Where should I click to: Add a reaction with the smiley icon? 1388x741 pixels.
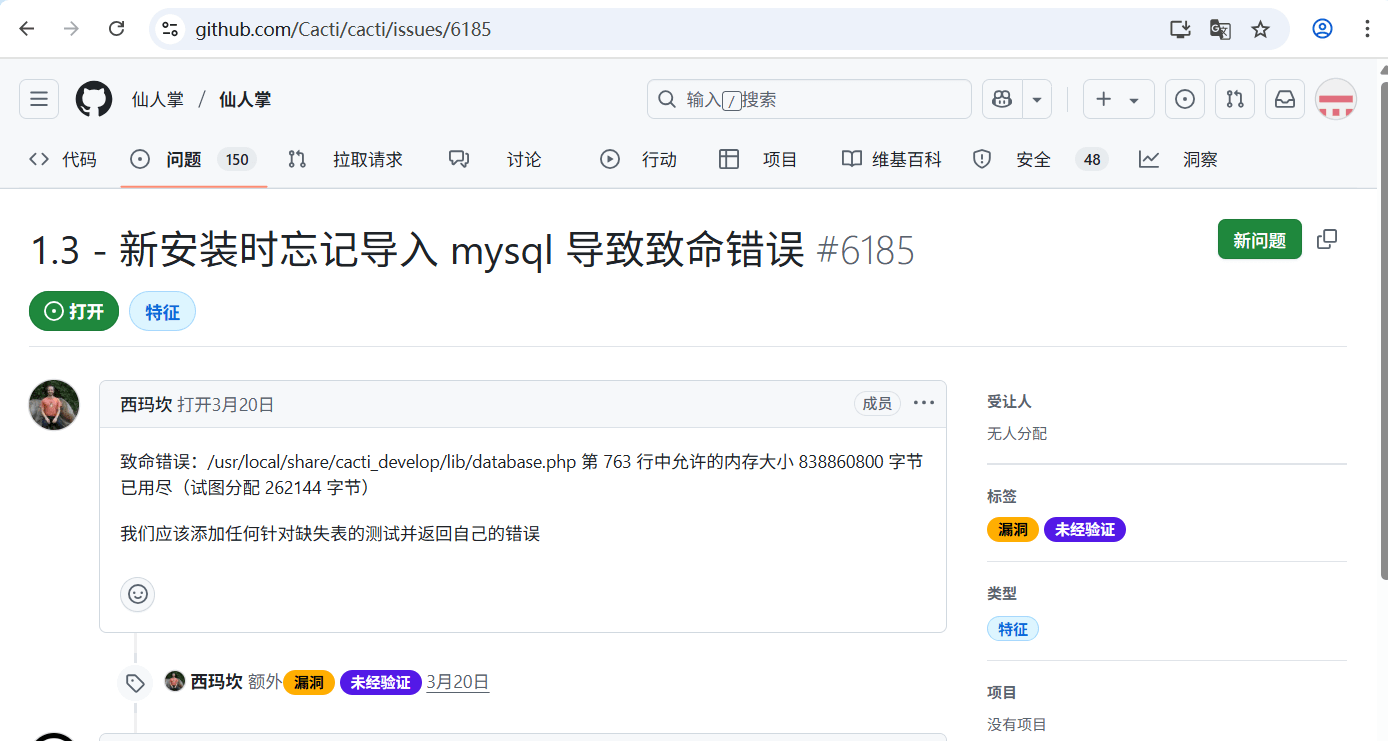(x=138, y=594)
